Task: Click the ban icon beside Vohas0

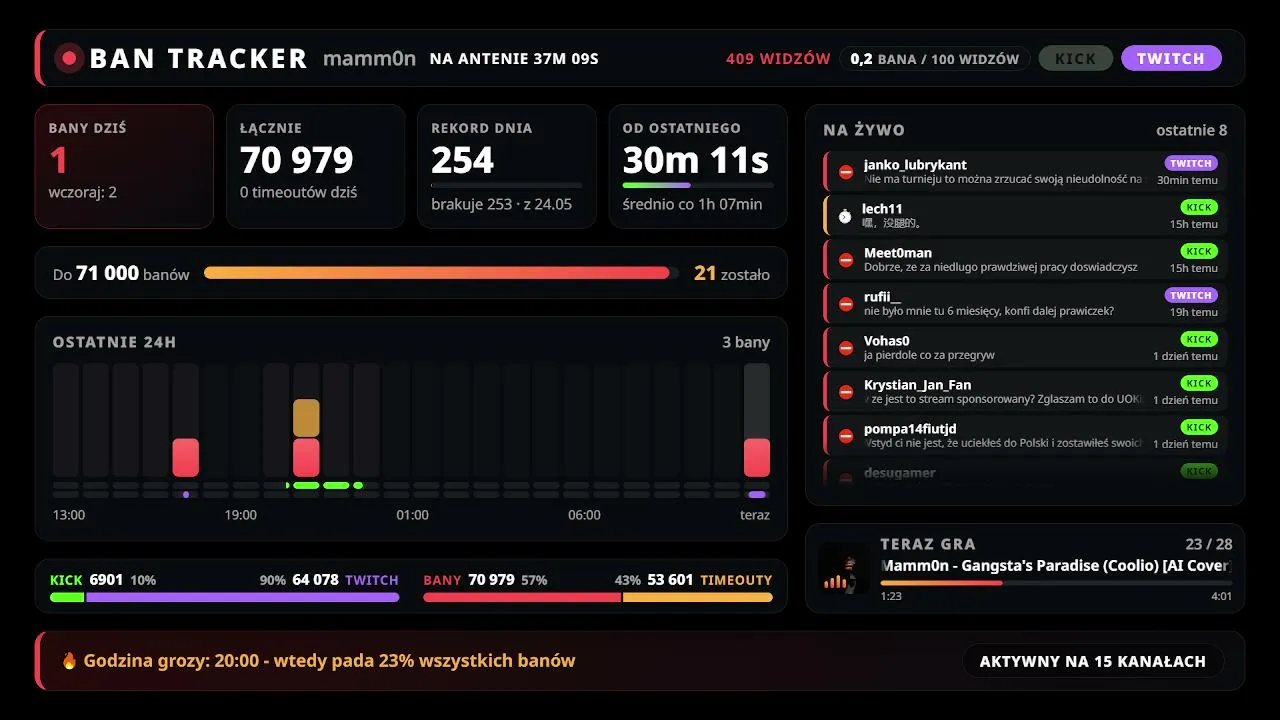Action: [846, 348]
